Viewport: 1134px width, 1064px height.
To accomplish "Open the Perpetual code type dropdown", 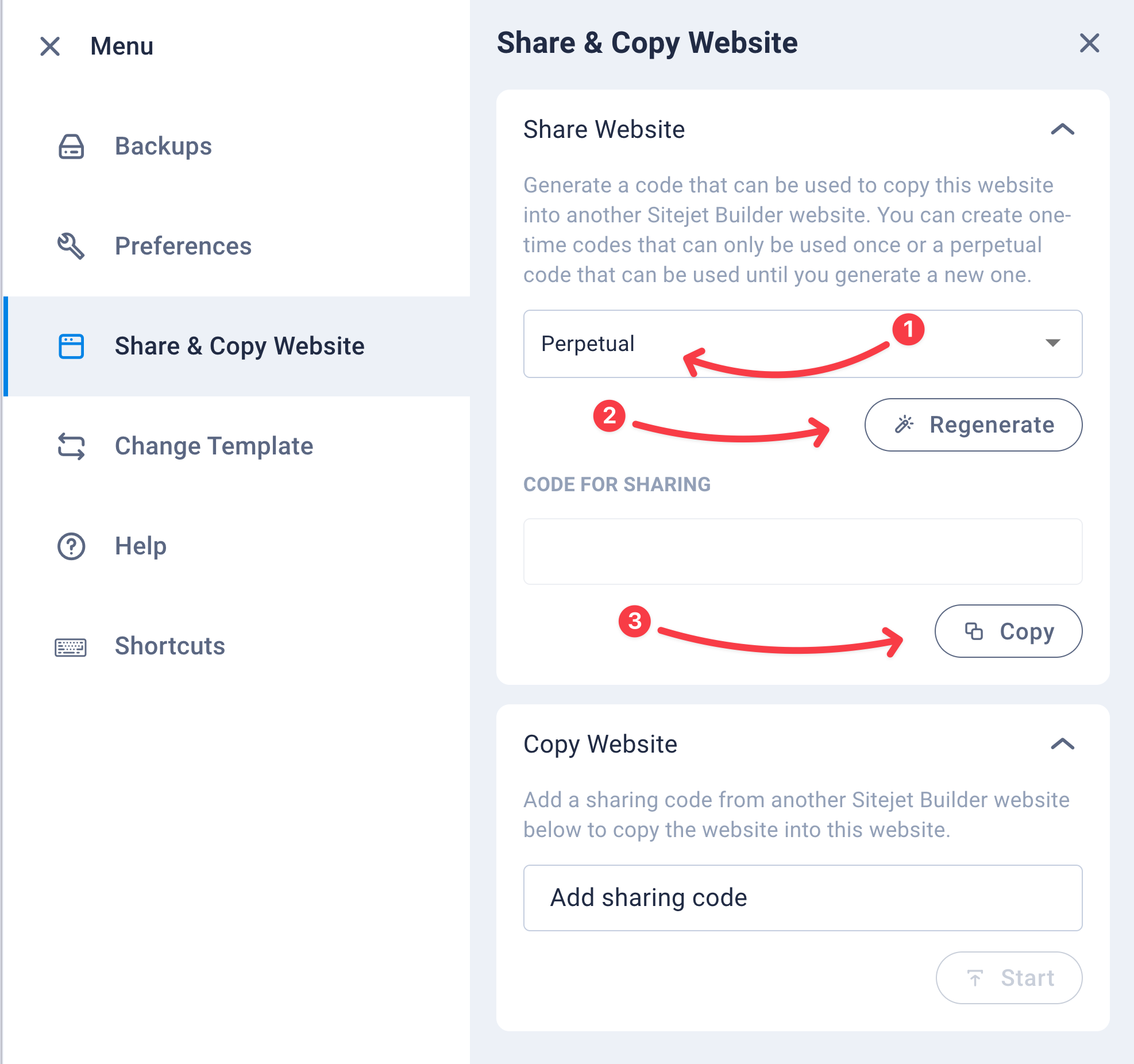I will tap(803, 344).
